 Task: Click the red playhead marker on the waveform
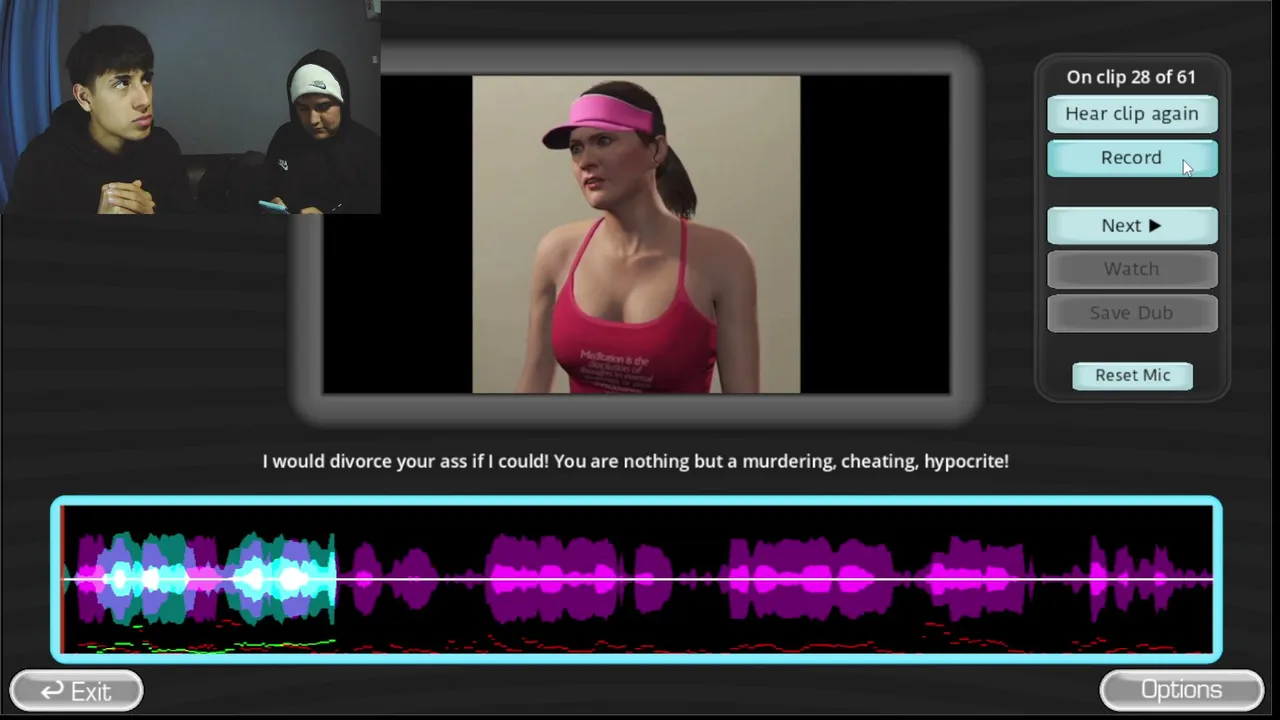62,580
